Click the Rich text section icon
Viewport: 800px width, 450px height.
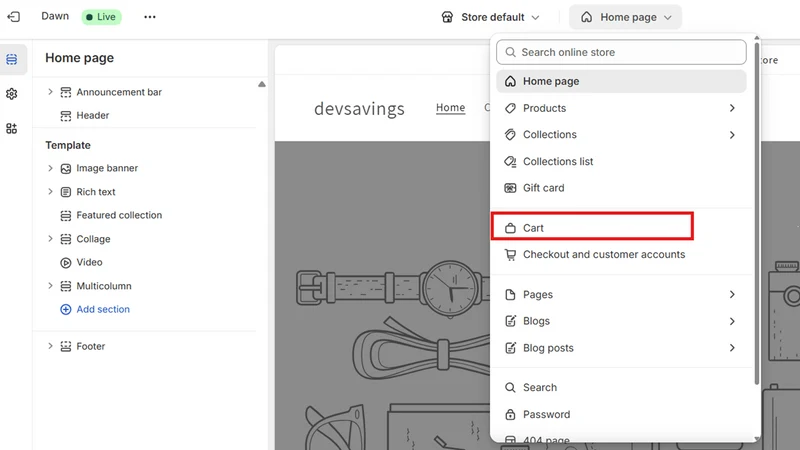point(66,192)
